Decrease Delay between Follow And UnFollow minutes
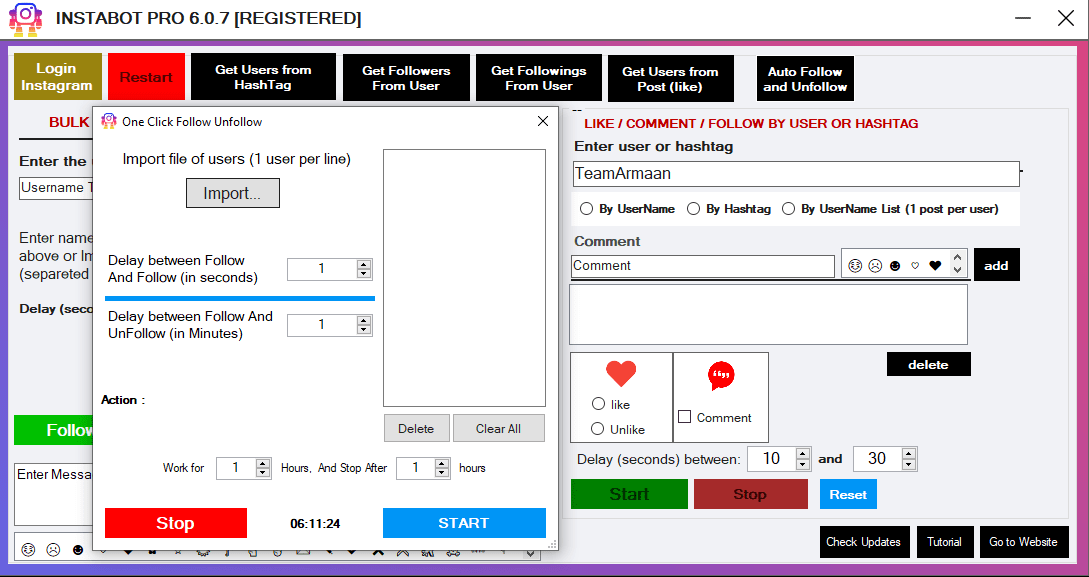This screenshot has width=1089, height=577. click(x=363, y=330)
